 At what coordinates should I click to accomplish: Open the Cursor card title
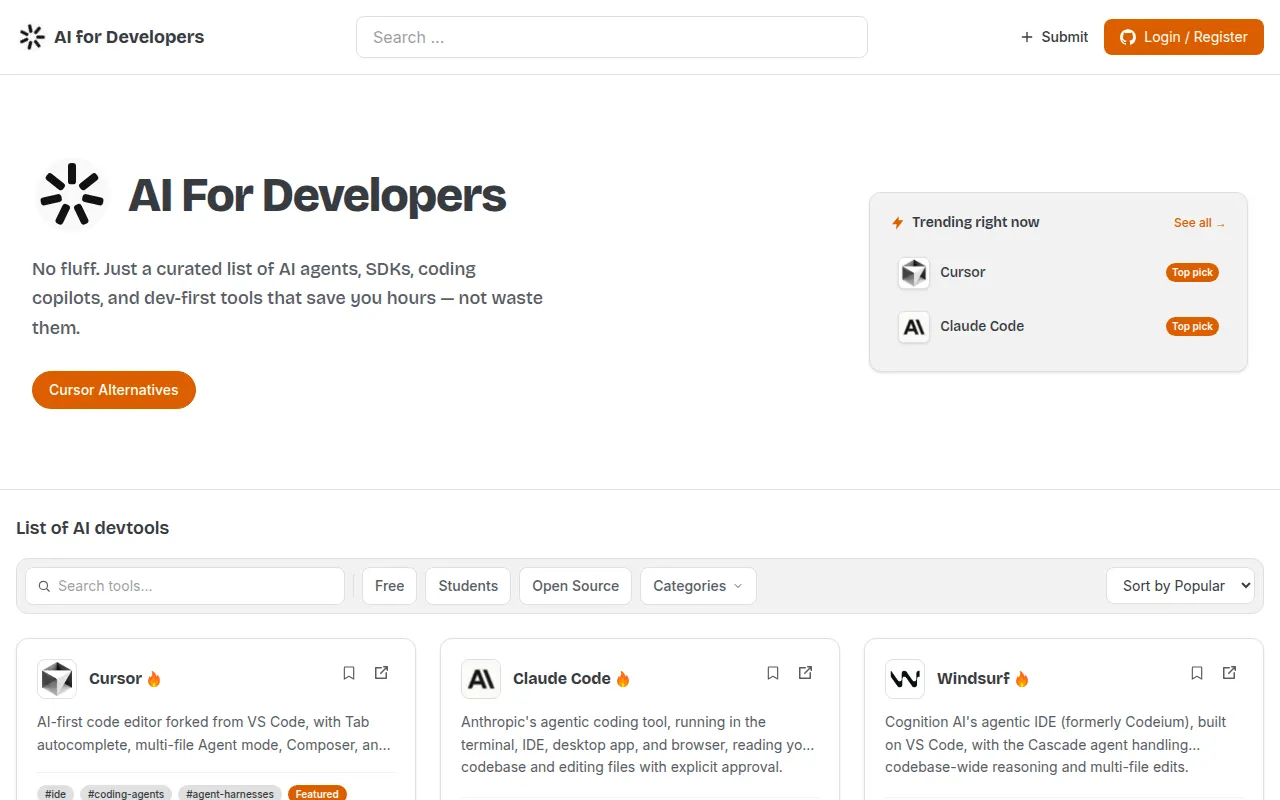(x=116, y=679)
